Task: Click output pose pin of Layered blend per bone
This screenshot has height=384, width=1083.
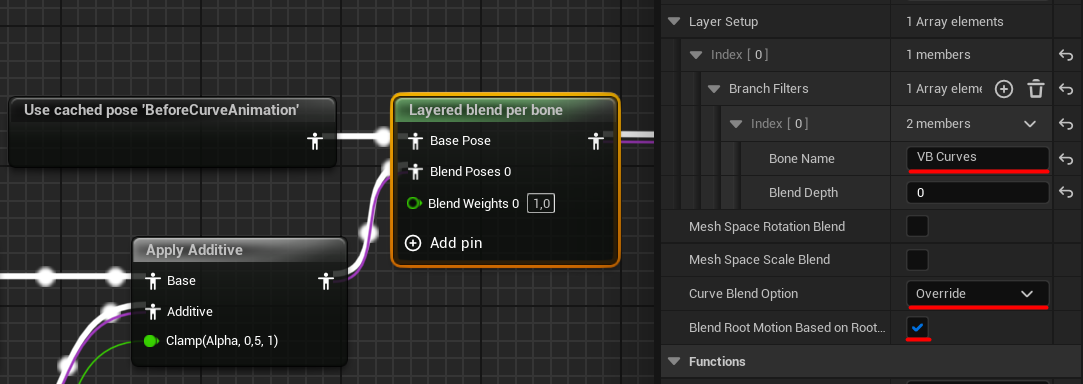Action: (x=595, y=141)
